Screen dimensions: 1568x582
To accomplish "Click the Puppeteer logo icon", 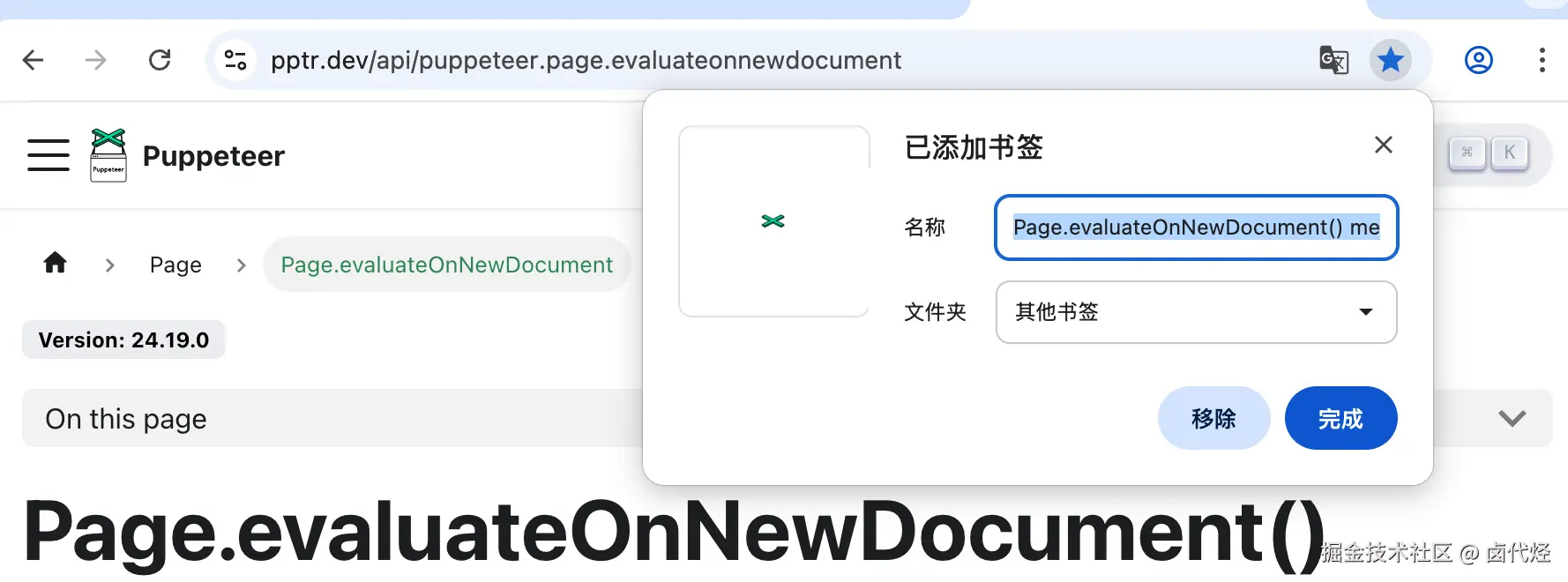I will pos(108,155).
